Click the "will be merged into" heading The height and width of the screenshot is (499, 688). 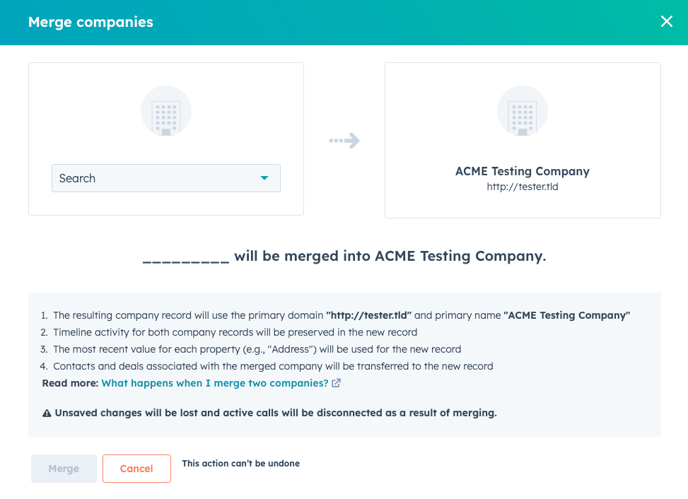[344, 256]
